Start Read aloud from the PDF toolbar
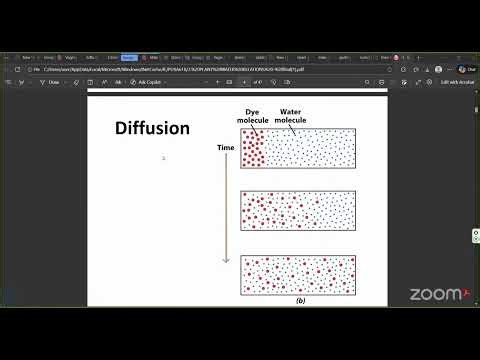This screenshot has width=480, height=360. [104, 82]
